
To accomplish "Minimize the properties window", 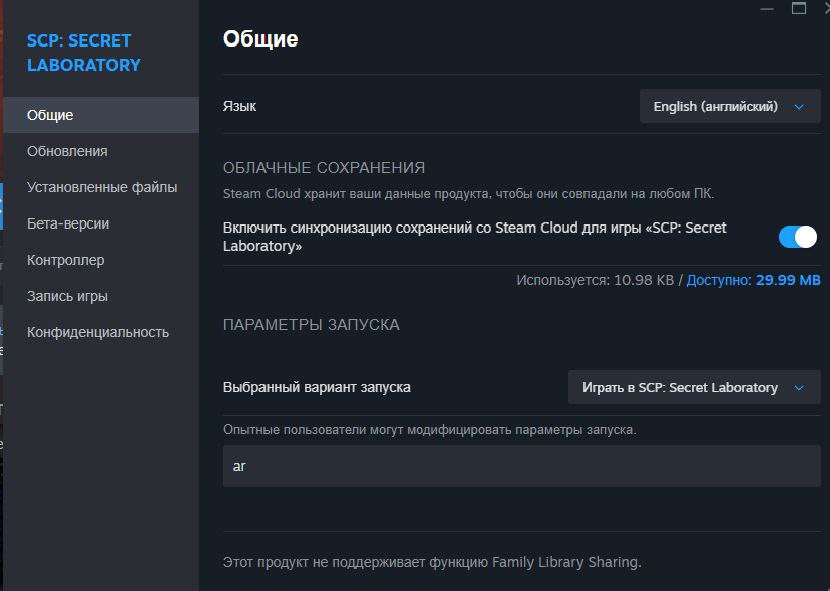I will coord(767,8).
